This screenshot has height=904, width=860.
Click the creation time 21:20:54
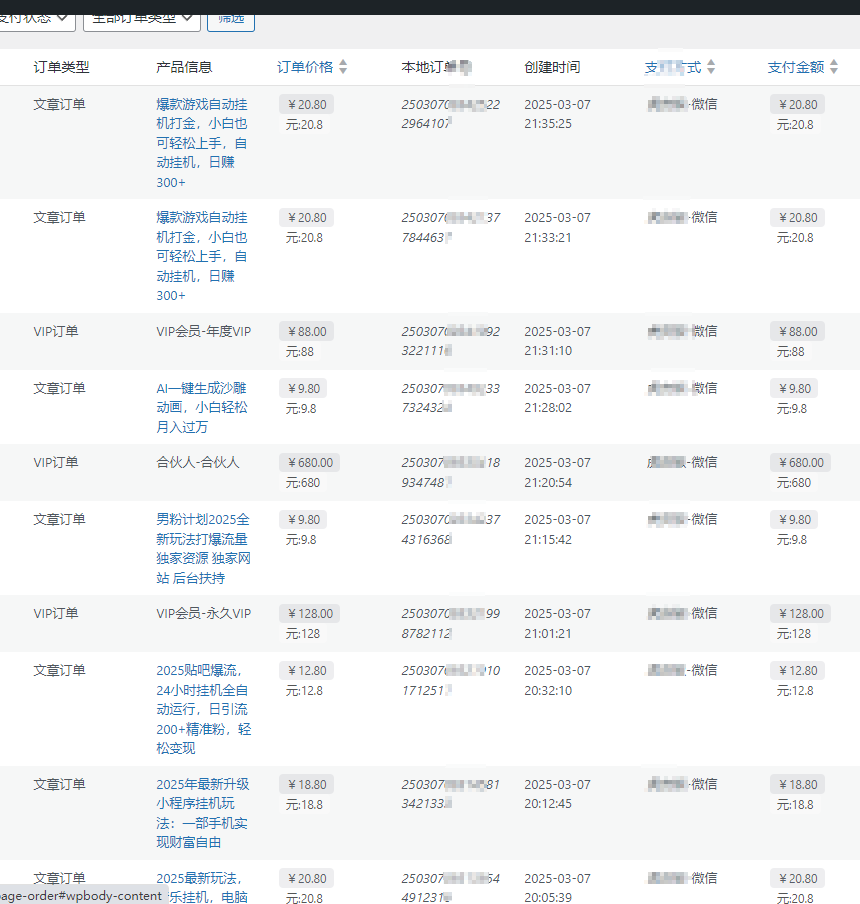[x=548, y=483]
